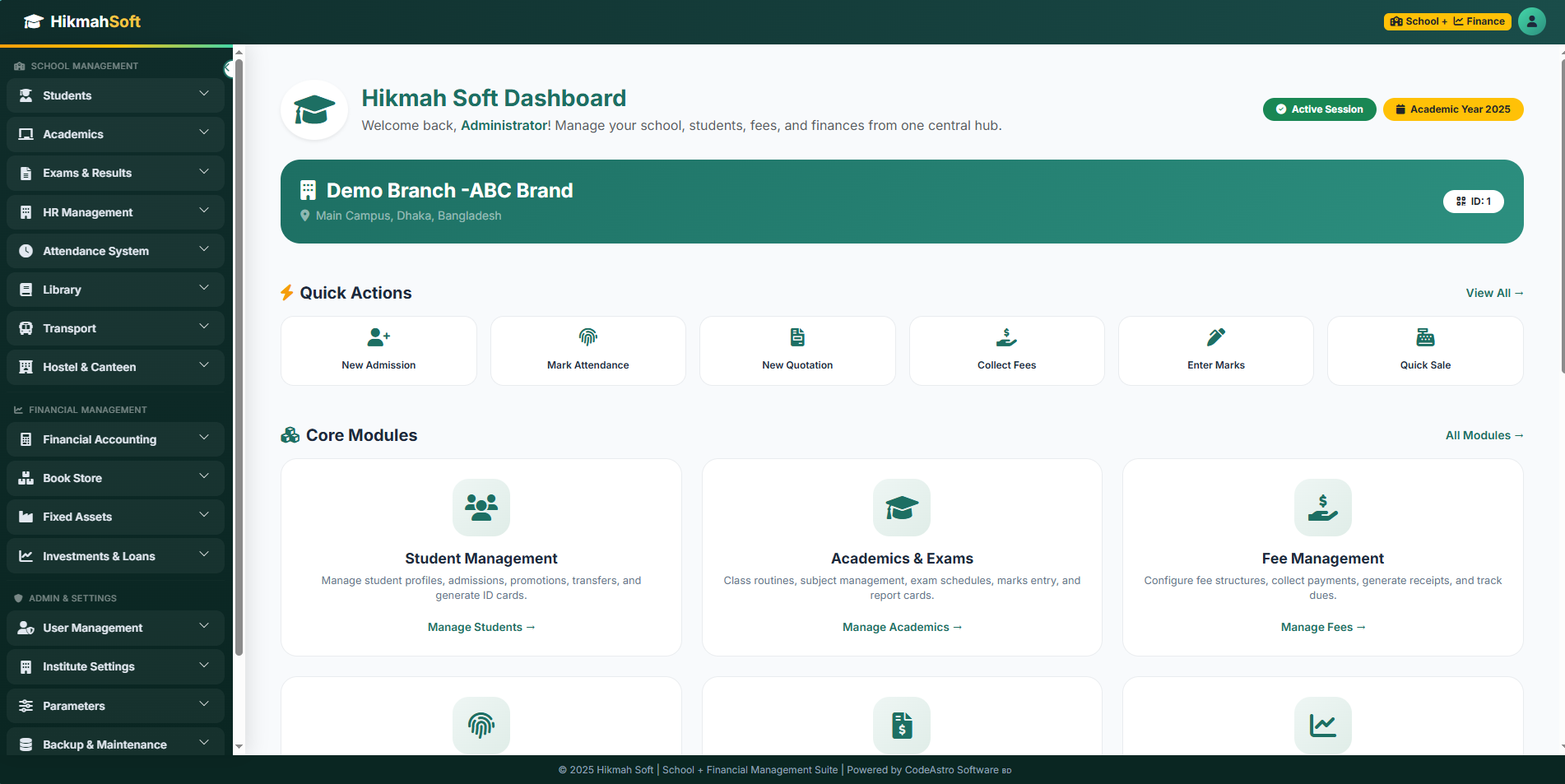The width and height of the screenshot is (1565, 784).
Task: Click the sidebar scrollbar down arrow
Action: (x=239, y=747)
